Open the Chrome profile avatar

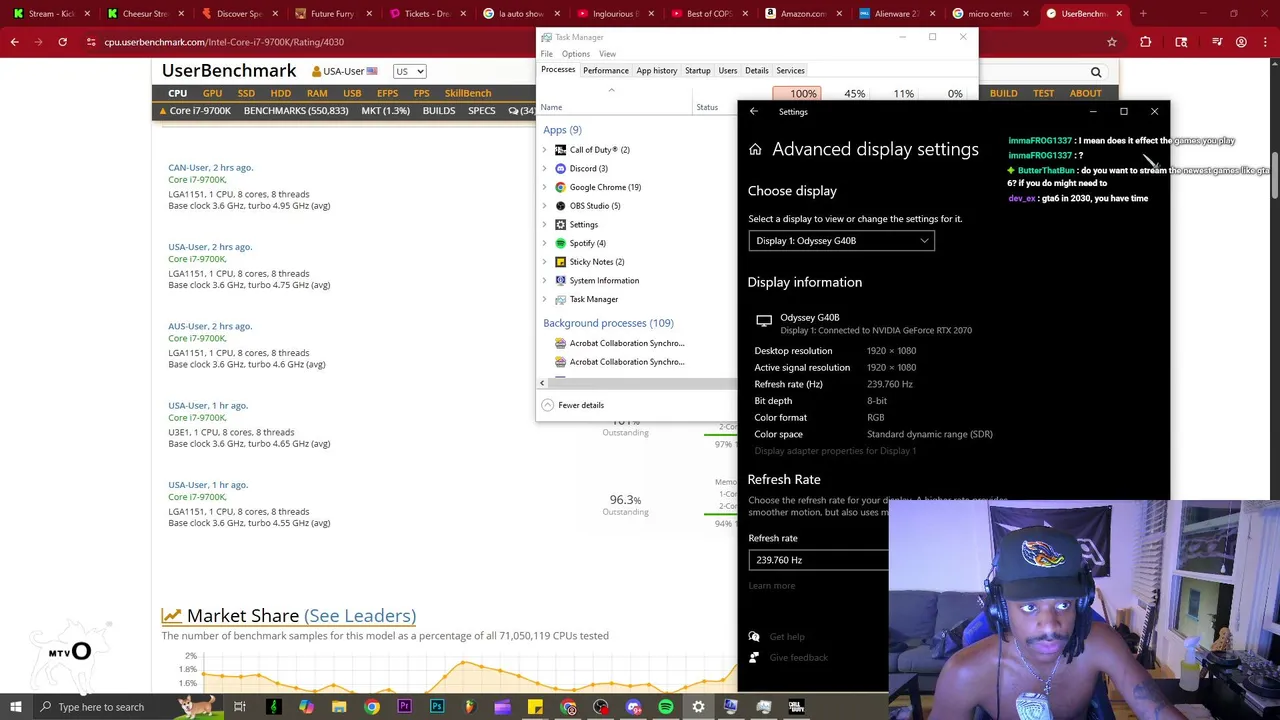[1241, 42]
